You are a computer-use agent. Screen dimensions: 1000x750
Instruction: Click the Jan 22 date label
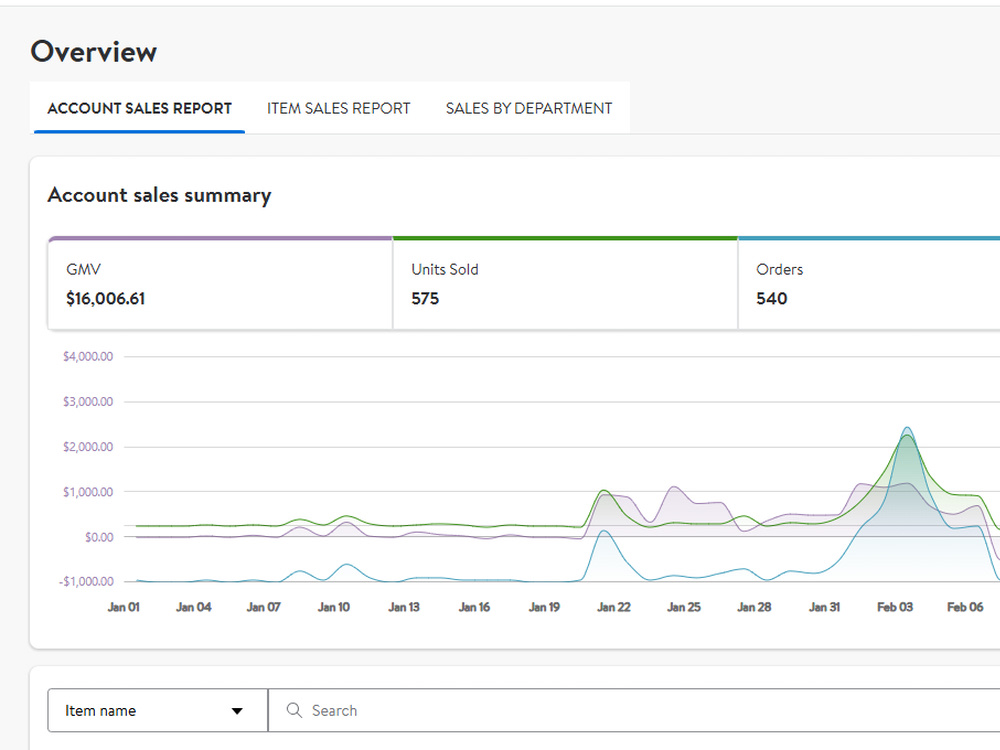click(x=614, y=607)
